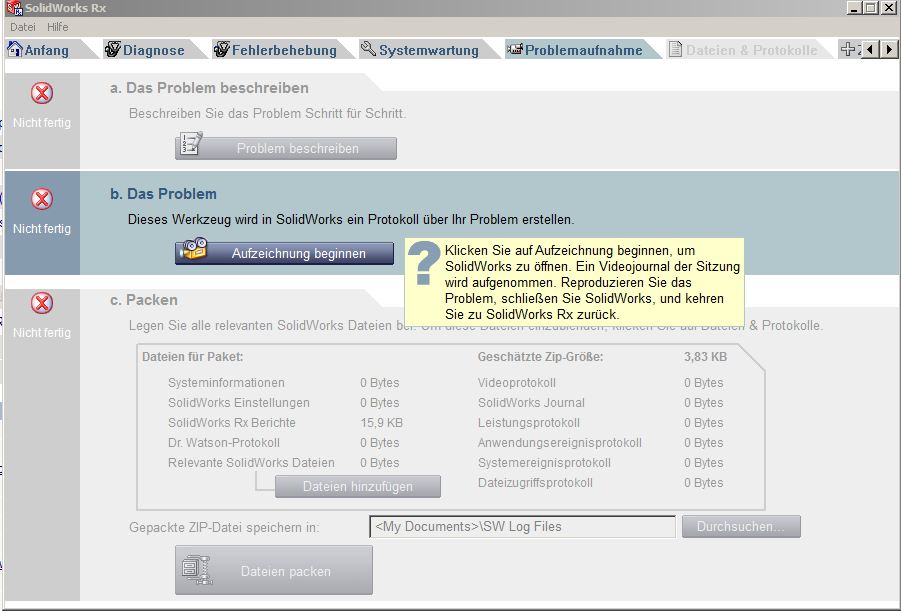Click the SolidWorks Journal row label
Image resolution: width=901 pixels, height=611 pixels.
click(532, 403)
